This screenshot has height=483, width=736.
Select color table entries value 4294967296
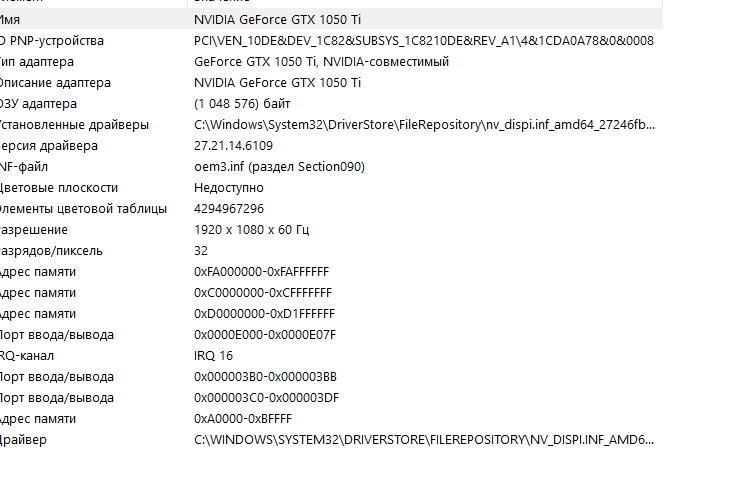229,208
